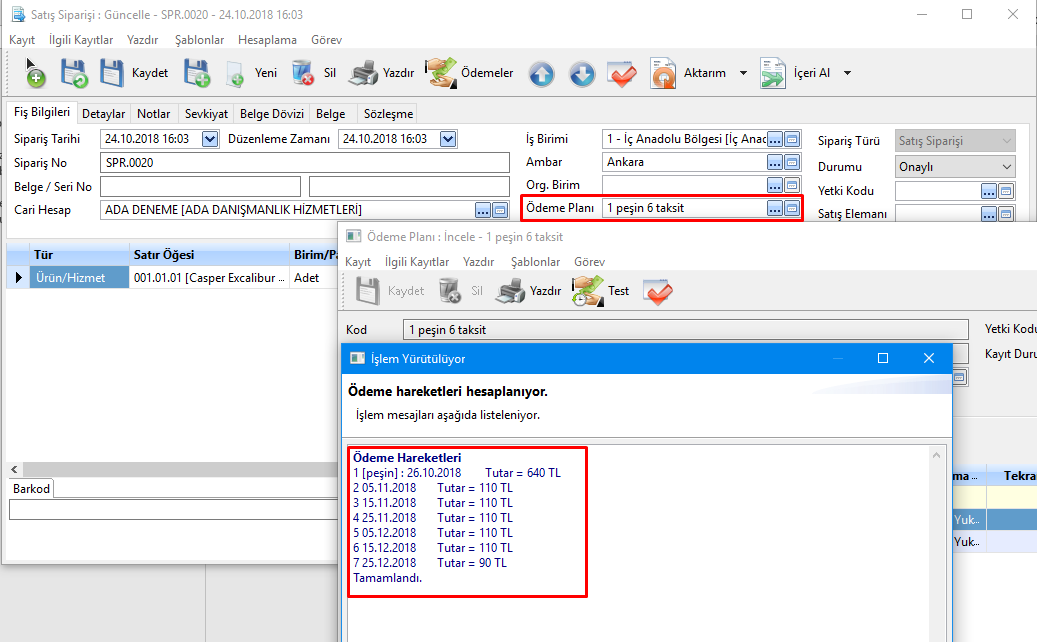The image size is (1037, 642).
Task: Click the Kaydet button in the main toolbar
Action: click(135, 73)
